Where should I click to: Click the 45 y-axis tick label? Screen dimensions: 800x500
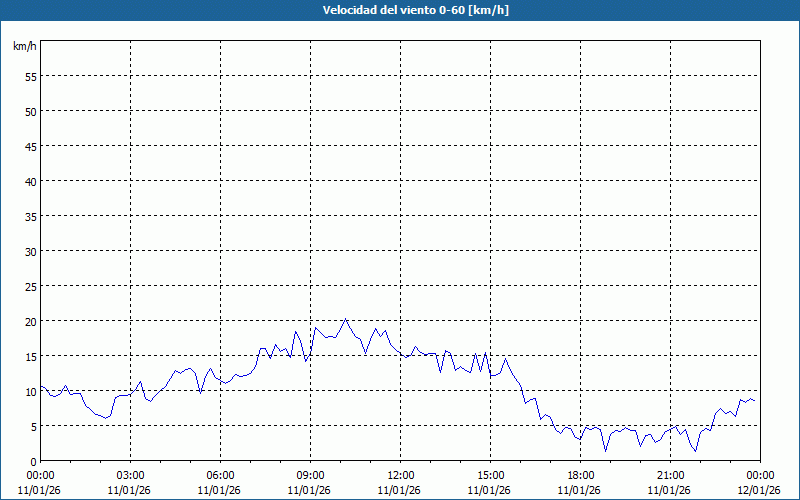[30, 146]
